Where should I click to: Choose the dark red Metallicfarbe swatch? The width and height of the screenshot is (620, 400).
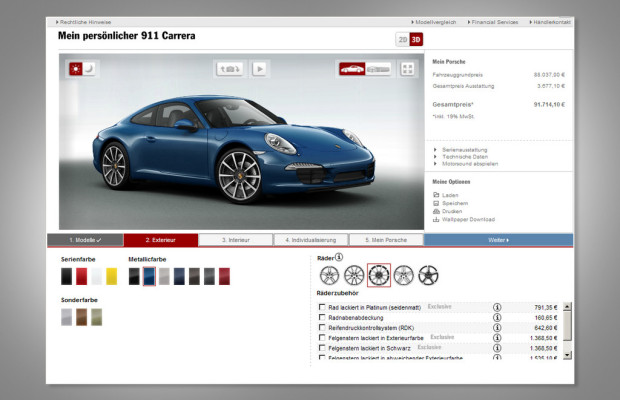coord(224,276)
